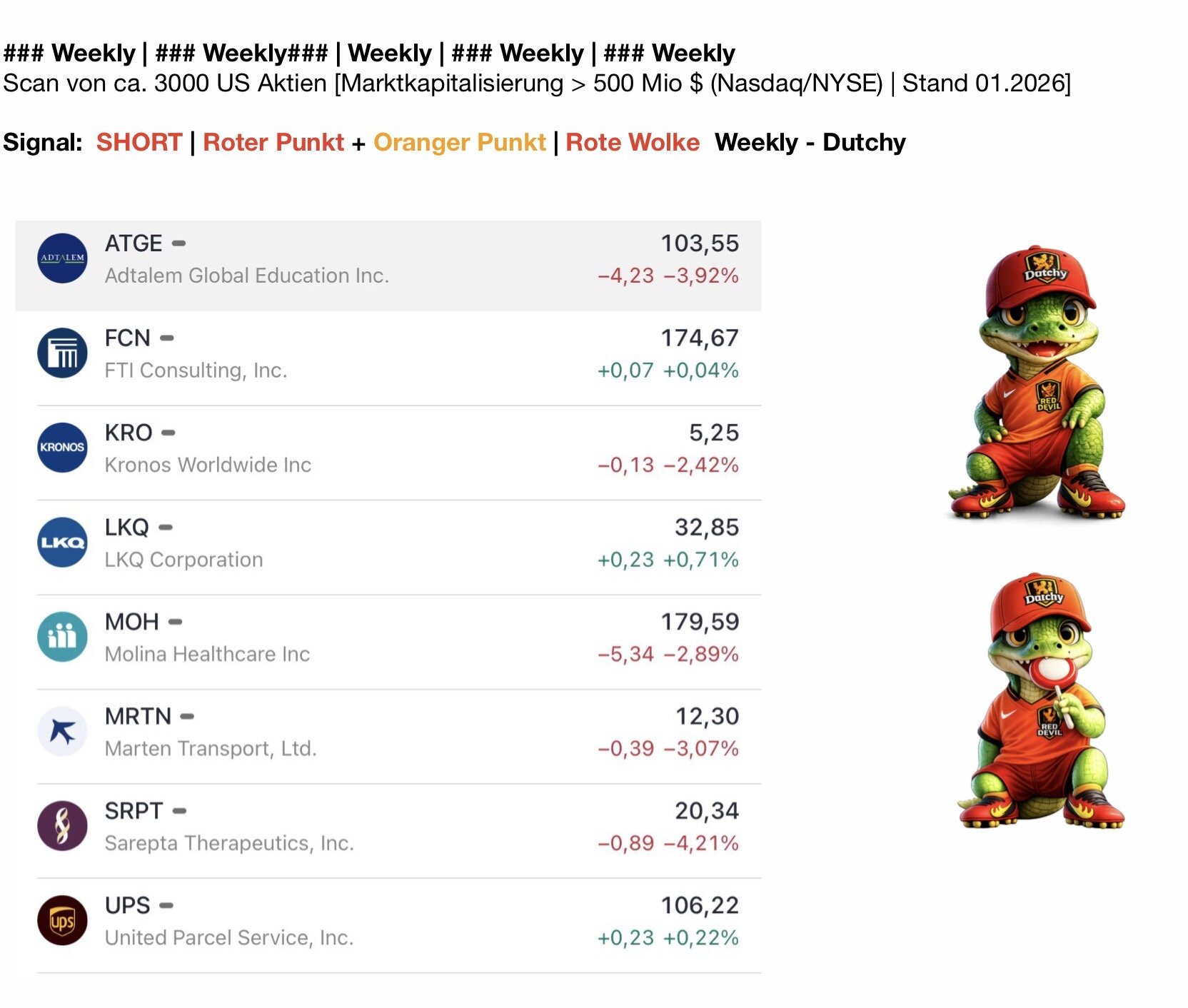Click the Marten Transport arrow logo

click(x=62, y=732)
